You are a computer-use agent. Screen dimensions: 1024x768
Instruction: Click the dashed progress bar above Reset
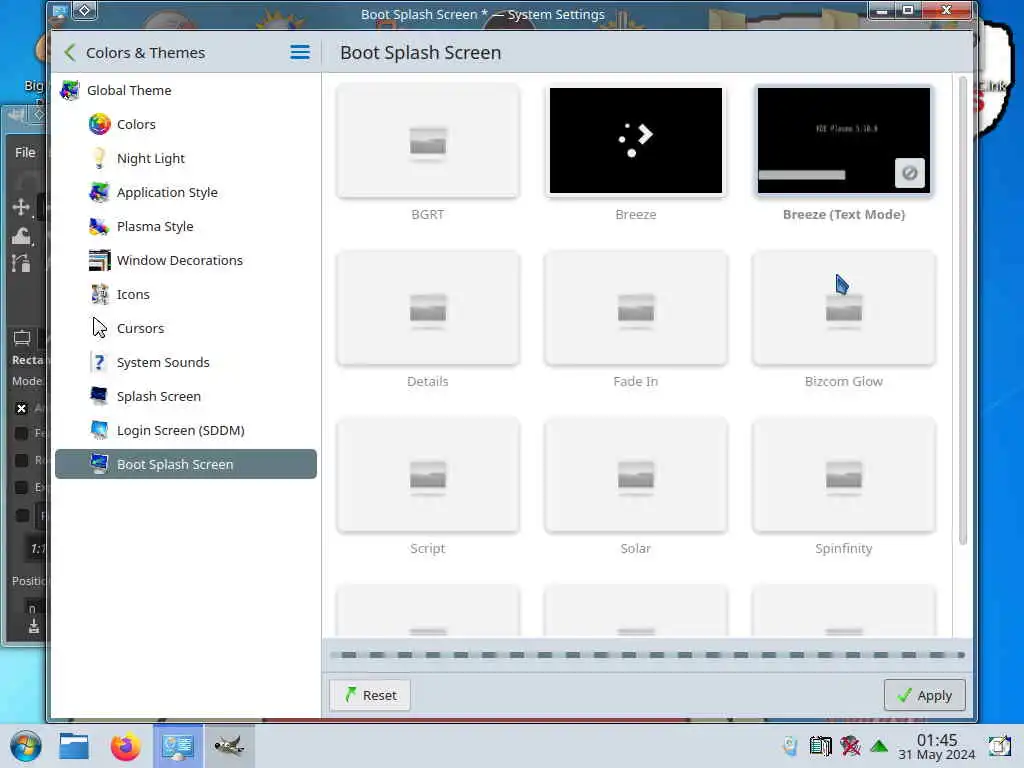647,654
